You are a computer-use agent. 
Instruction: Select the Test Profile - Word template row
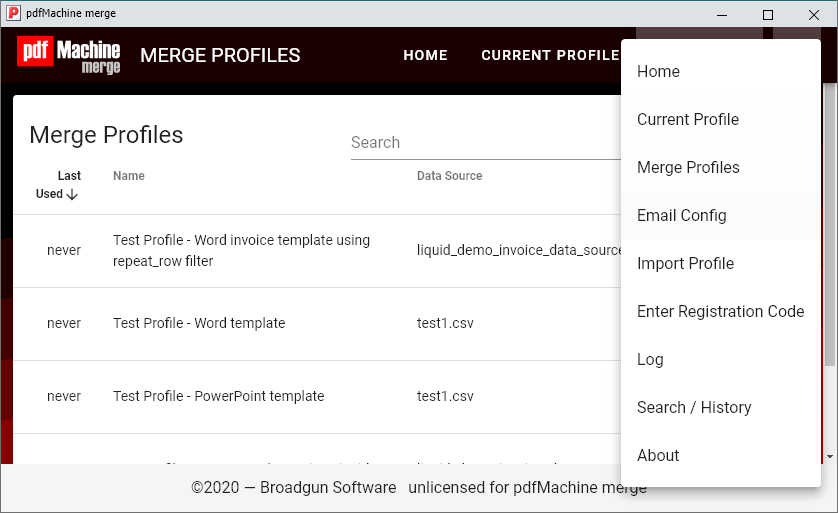click(199, 323)
